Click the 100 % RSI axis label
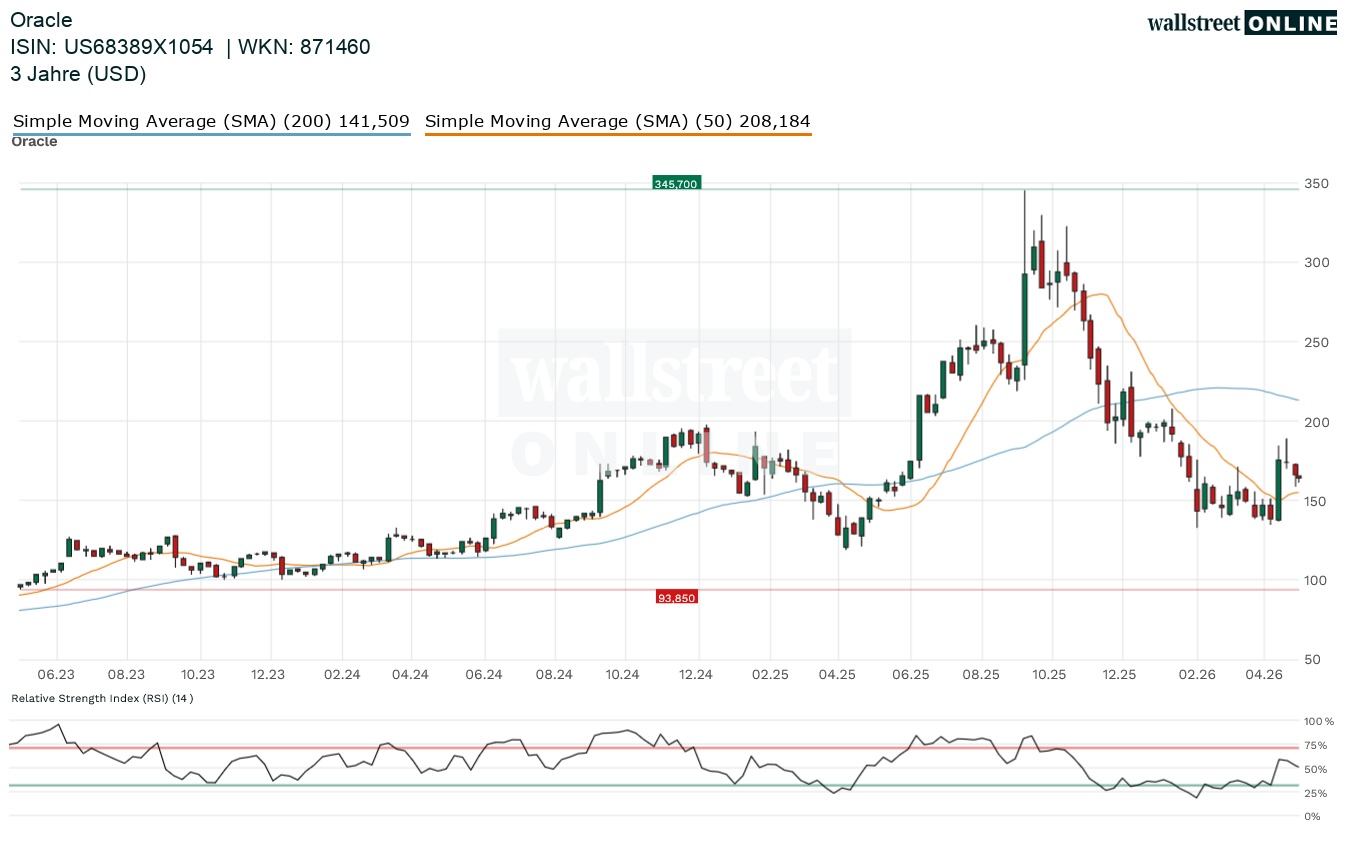The image size is (1349, 843). (1319, 721)
